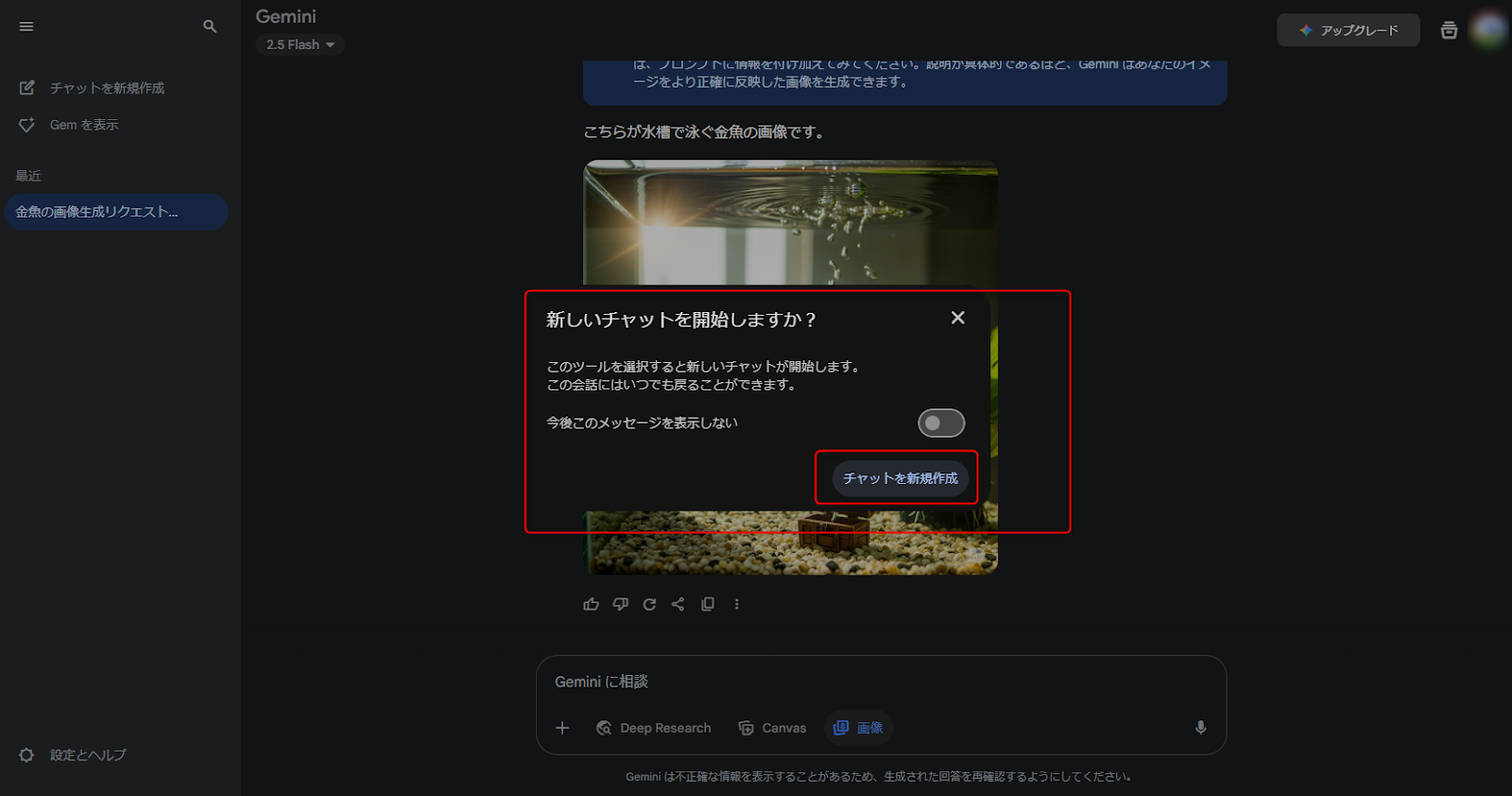Image resolution: width=1512 pixels, height=796 pixels.
Task: Click the thumbs up icon
Action: pyautogui.click(x=592, y=604)
